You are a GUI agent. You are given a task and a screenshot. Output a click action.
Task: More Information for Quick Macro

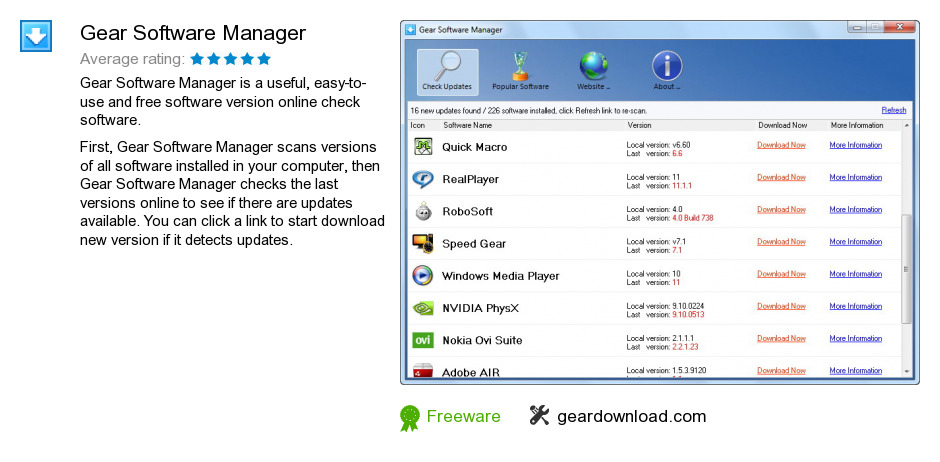(x=855, y=145)
